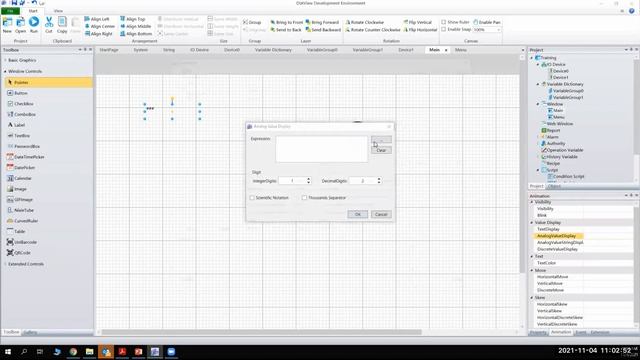
Task: Collapse the IO Device tree node
Action: pos(538,64)
